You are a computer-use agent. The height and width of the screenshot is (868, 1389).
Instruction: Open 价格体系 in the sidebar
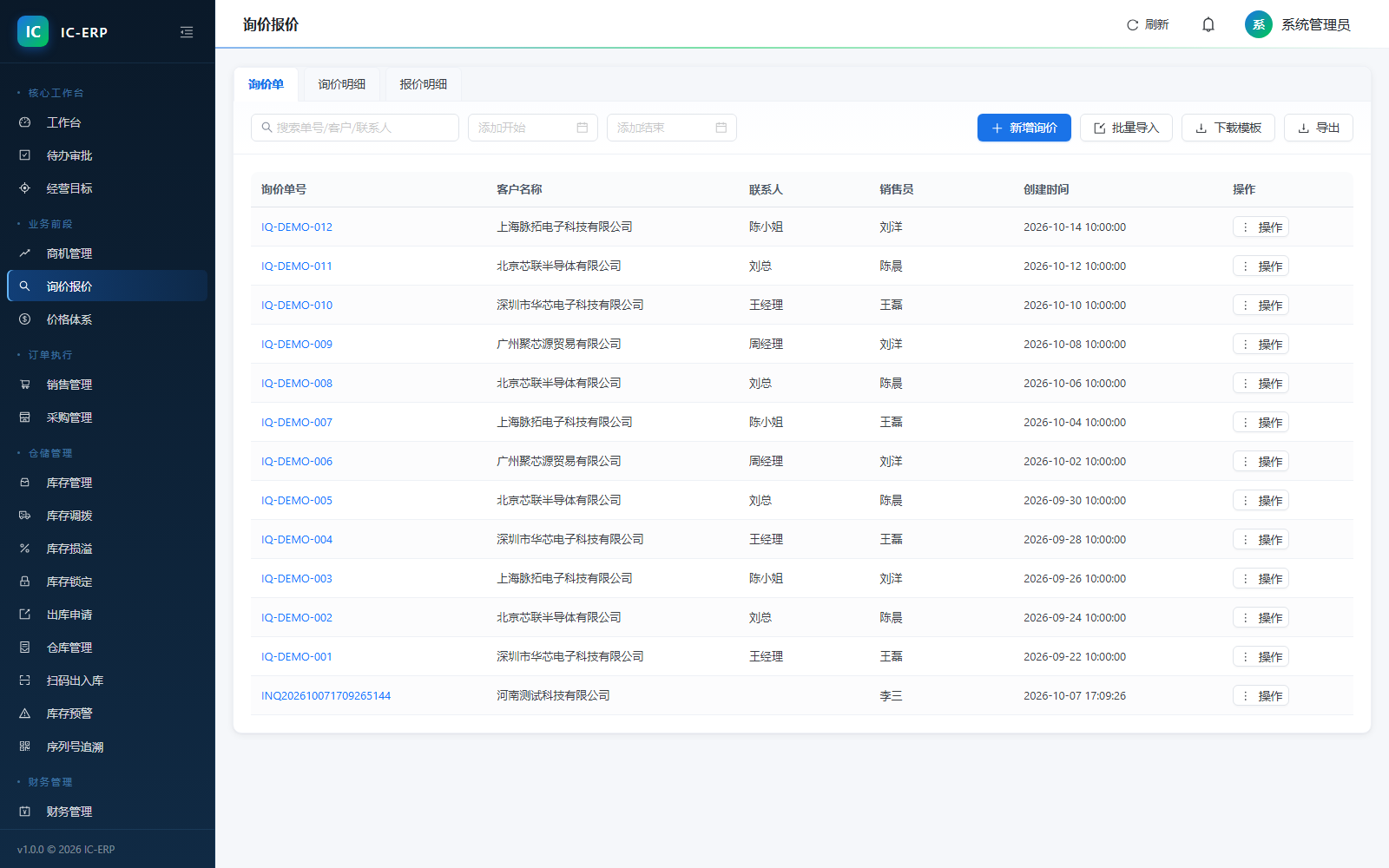[108, 319]
